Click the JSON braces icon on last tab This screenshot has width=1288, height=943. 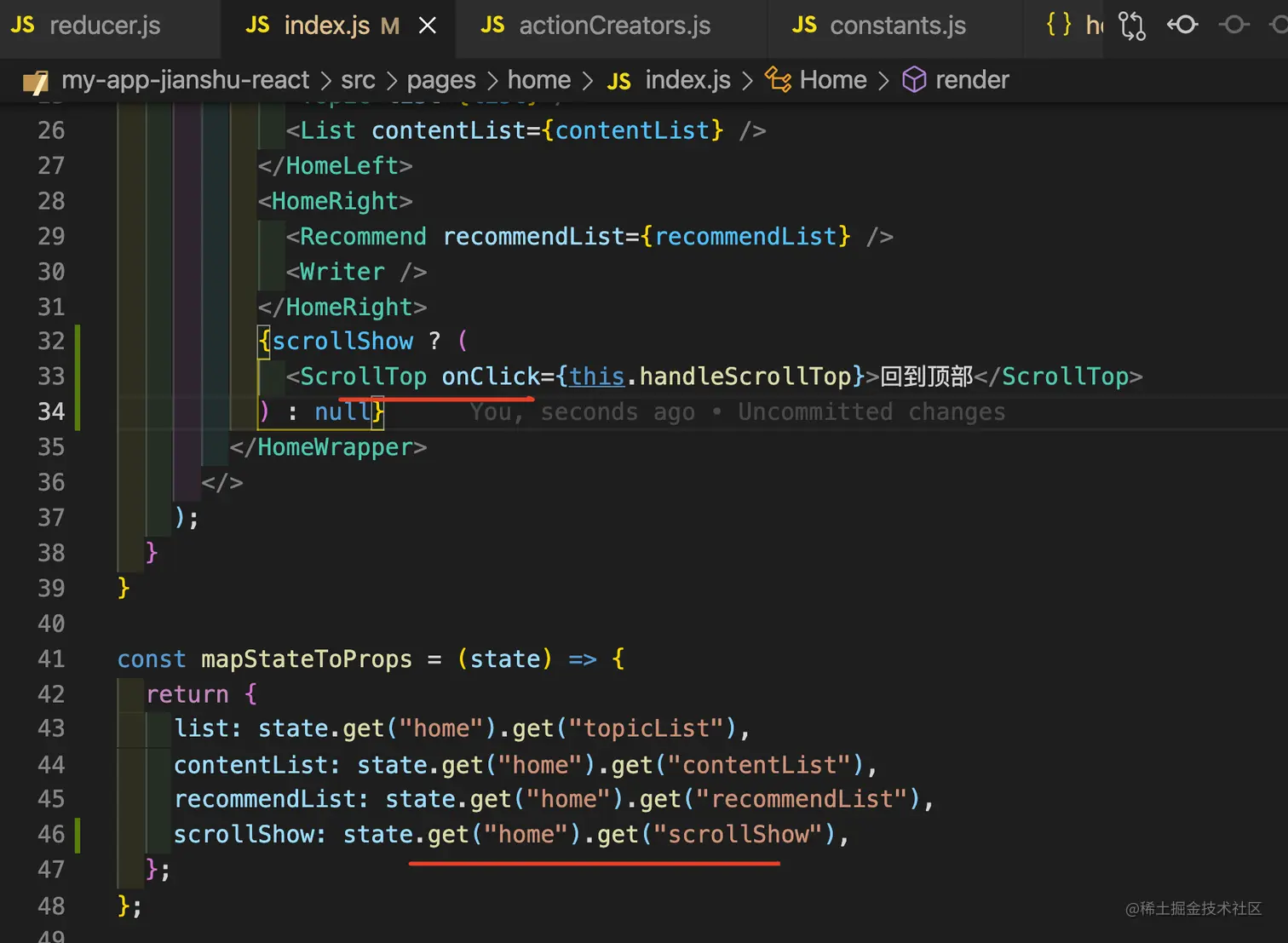[1058, 26]
